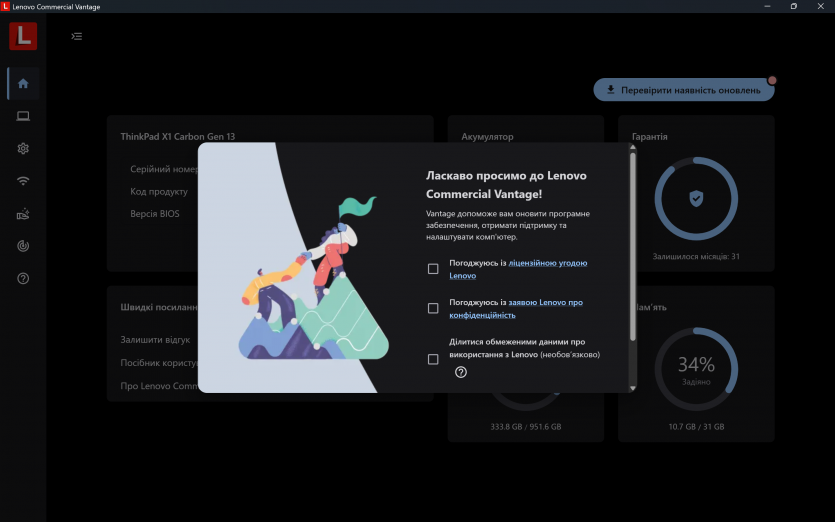
Task: Open the settings gear in sidebar
Action: (x=23, y=148)
